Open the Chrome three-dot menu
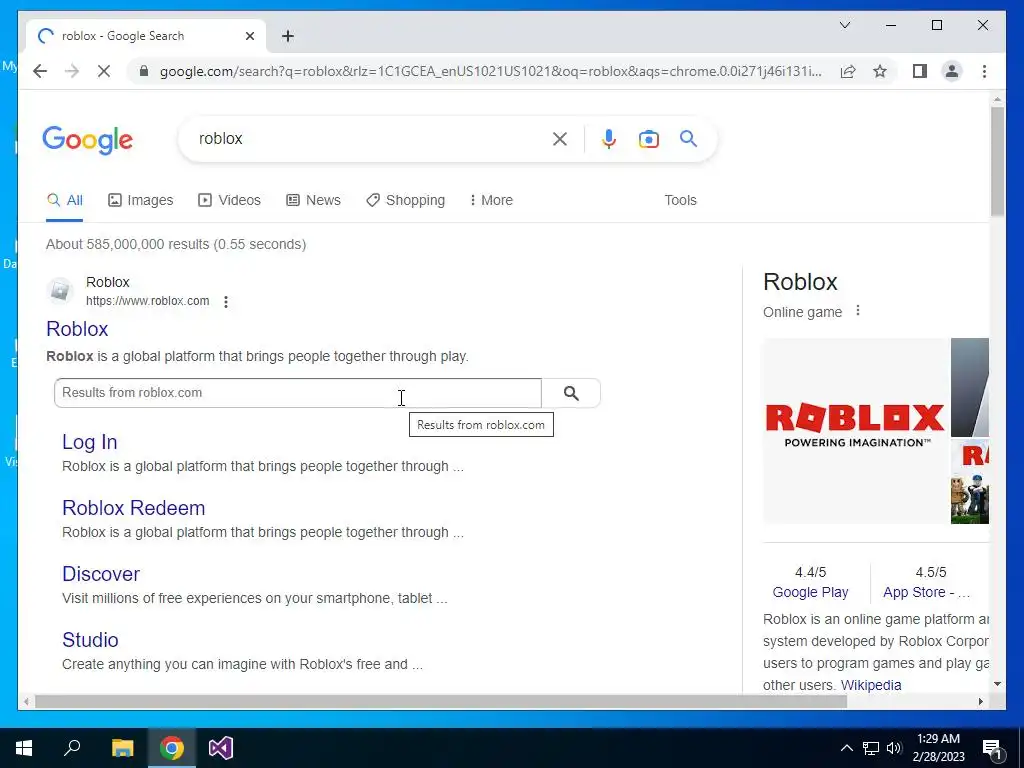Image resolution: width=1024 pixels, height=768 pixels. pos(984,71)
